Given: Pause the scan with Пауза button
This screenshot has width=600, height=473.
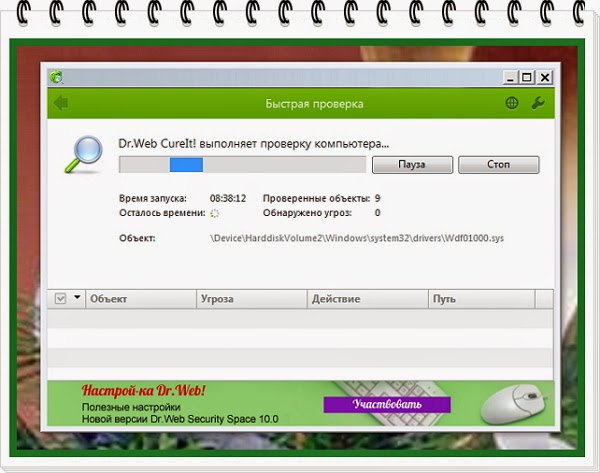Looking at the screenshot, I should pos(412,165).
